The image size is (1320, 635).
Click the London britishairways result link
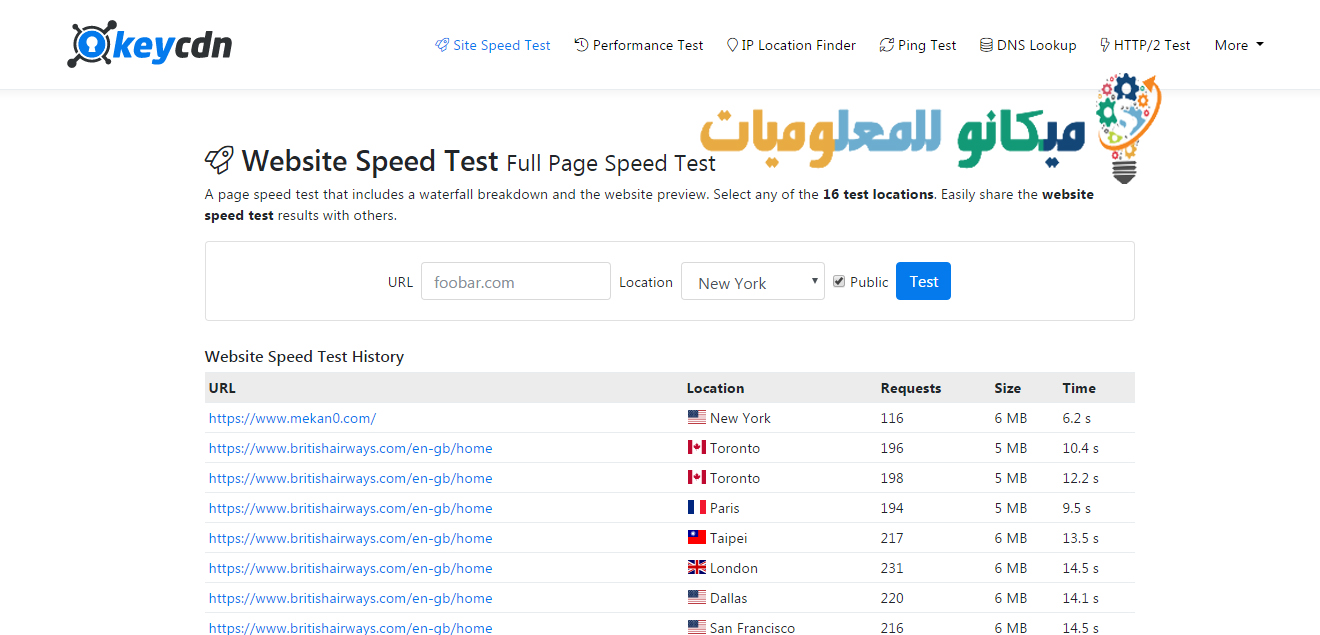[350, 568]
